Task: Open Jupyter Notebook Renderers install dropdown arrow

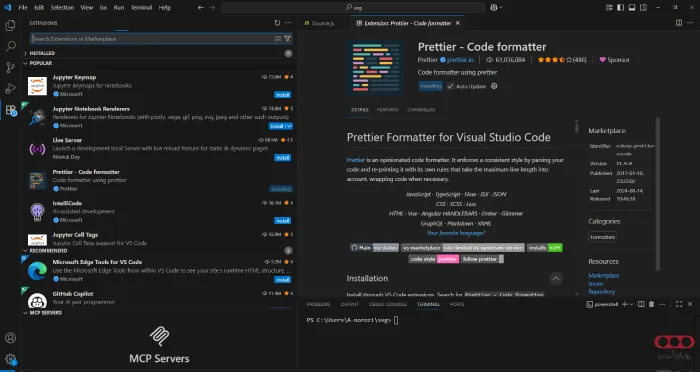Action: tap(289, 126)
